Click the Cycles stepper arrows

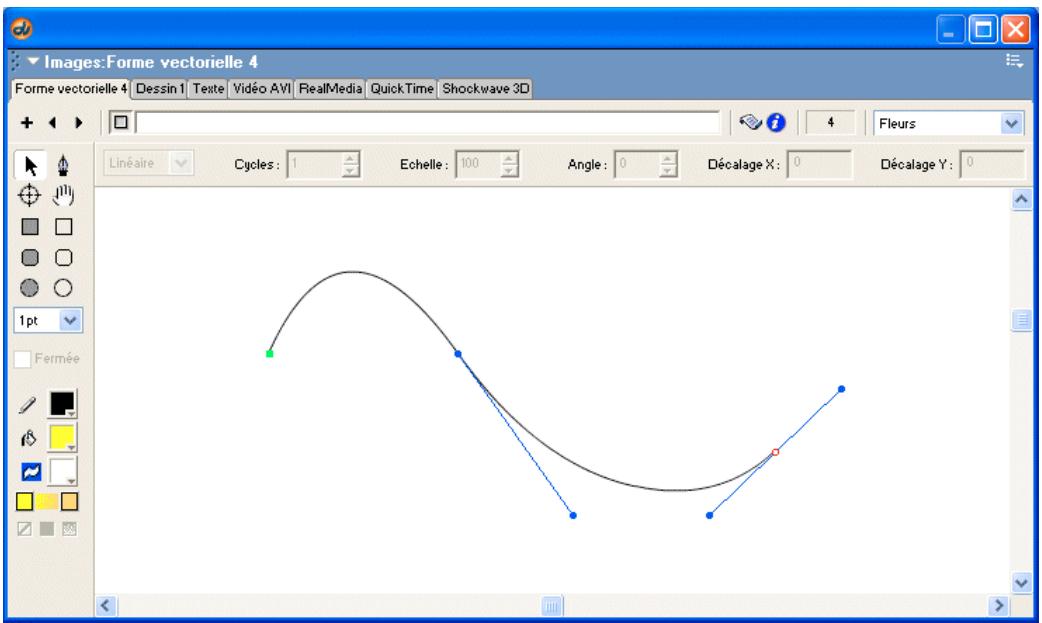(x=350, y=164)
